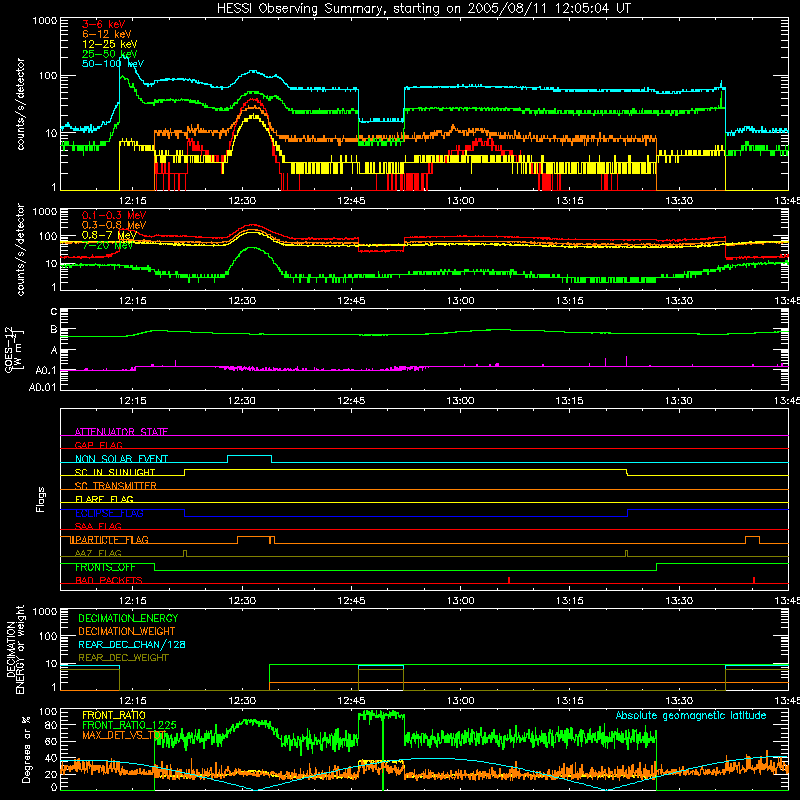Select the 3-6 keV legend label

pos(103,24)
